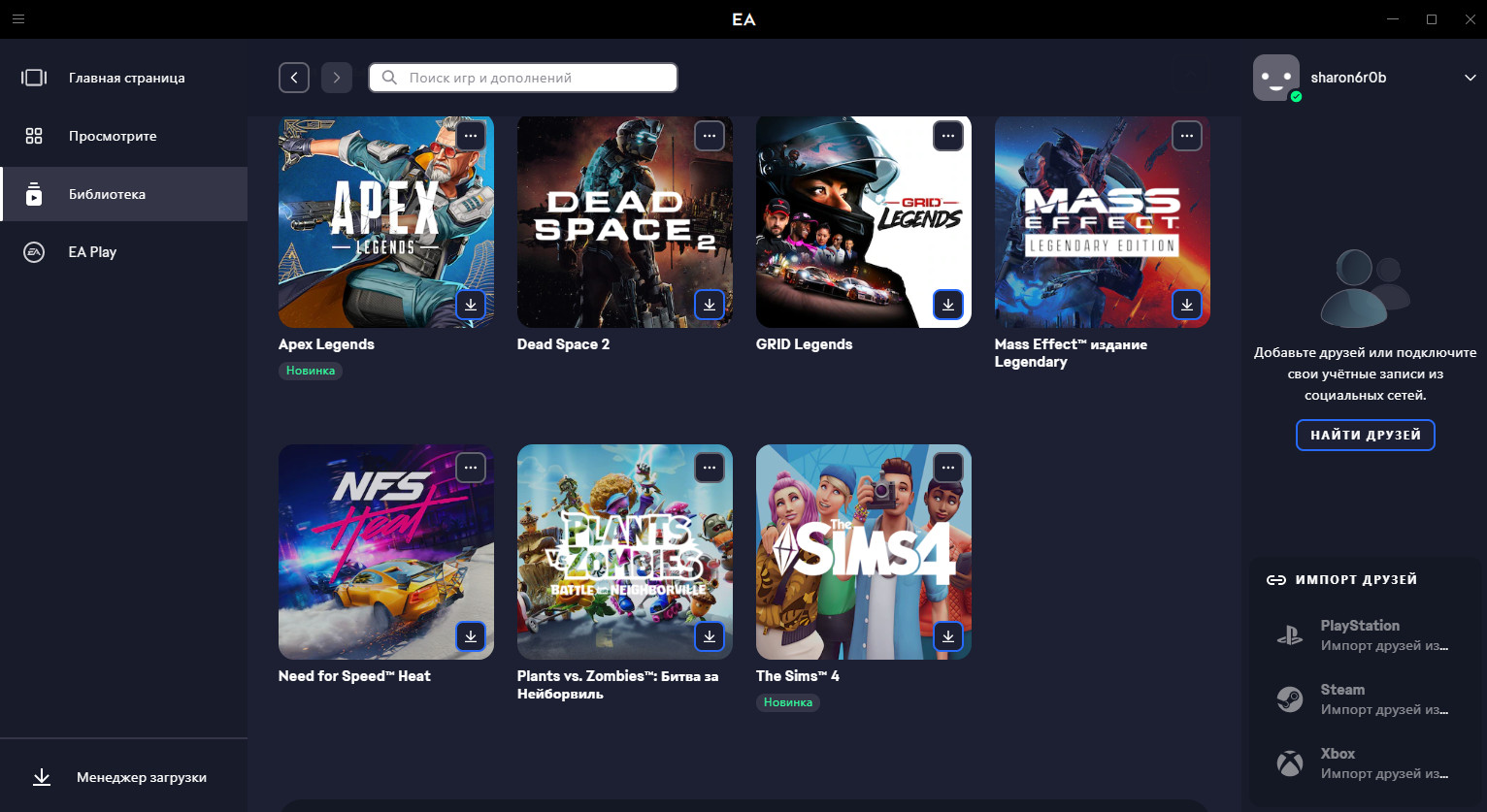Click the search games and add-ons field
The image size is (1487, 812).
(523, 78)
